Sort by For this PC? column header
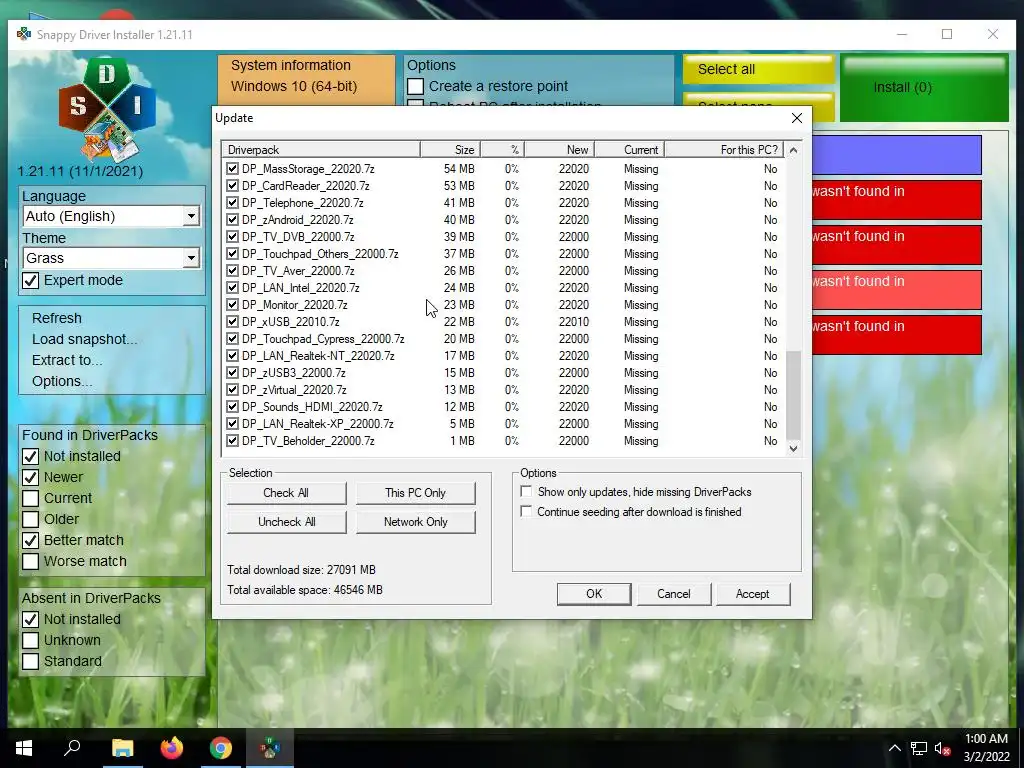This screenshot has height=768, width=1024. (724, 150)
